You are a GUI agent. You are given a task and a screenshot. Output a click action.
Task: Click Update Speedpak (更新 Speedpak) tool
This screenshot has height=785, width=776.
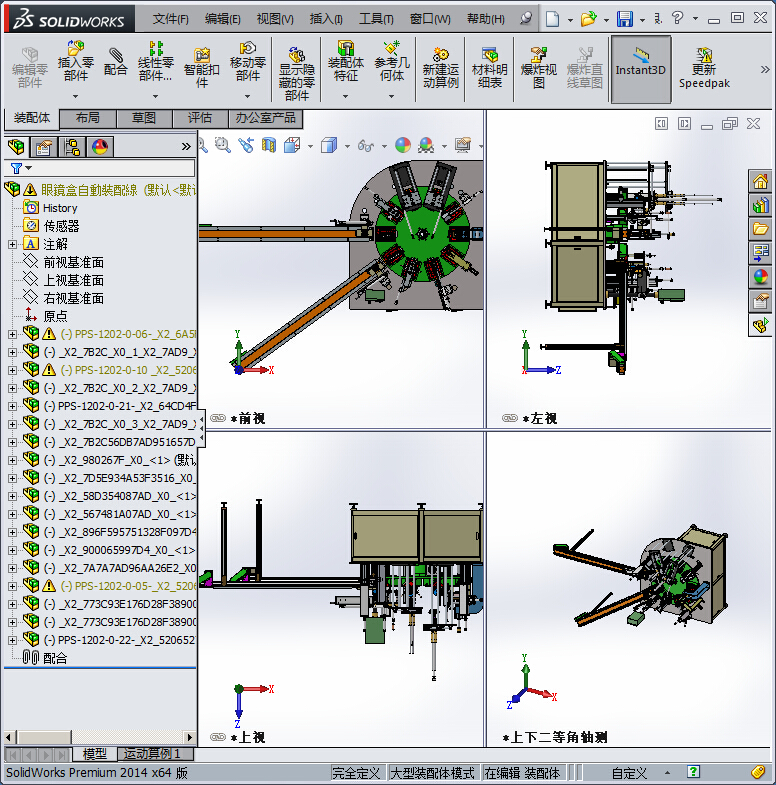pos(704,68)
